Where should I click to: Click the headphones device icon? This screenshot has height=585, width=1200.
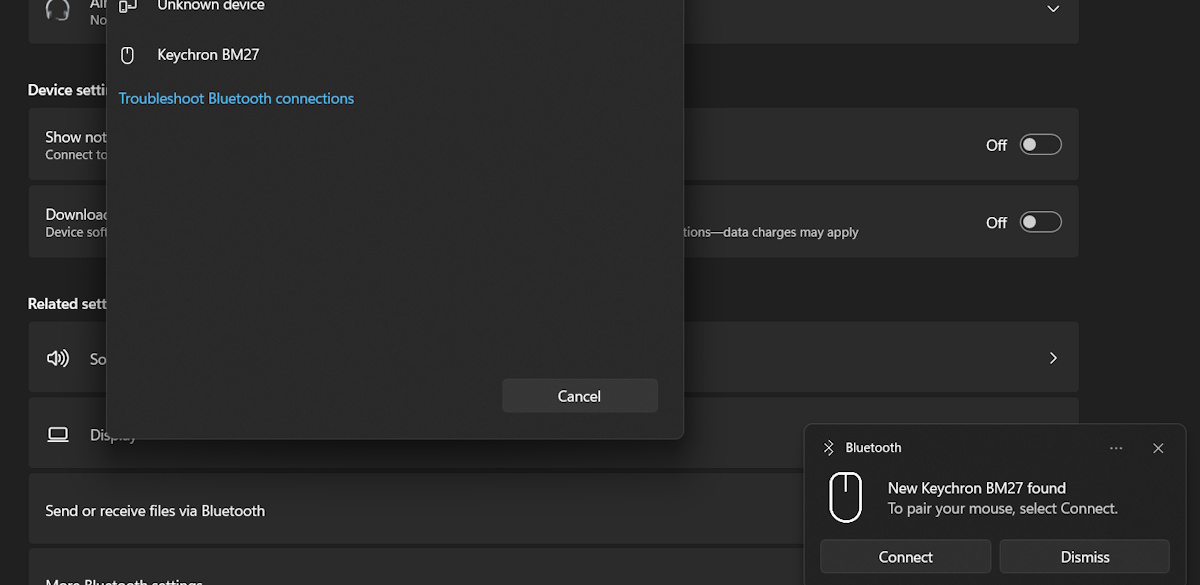click(58, 9)
